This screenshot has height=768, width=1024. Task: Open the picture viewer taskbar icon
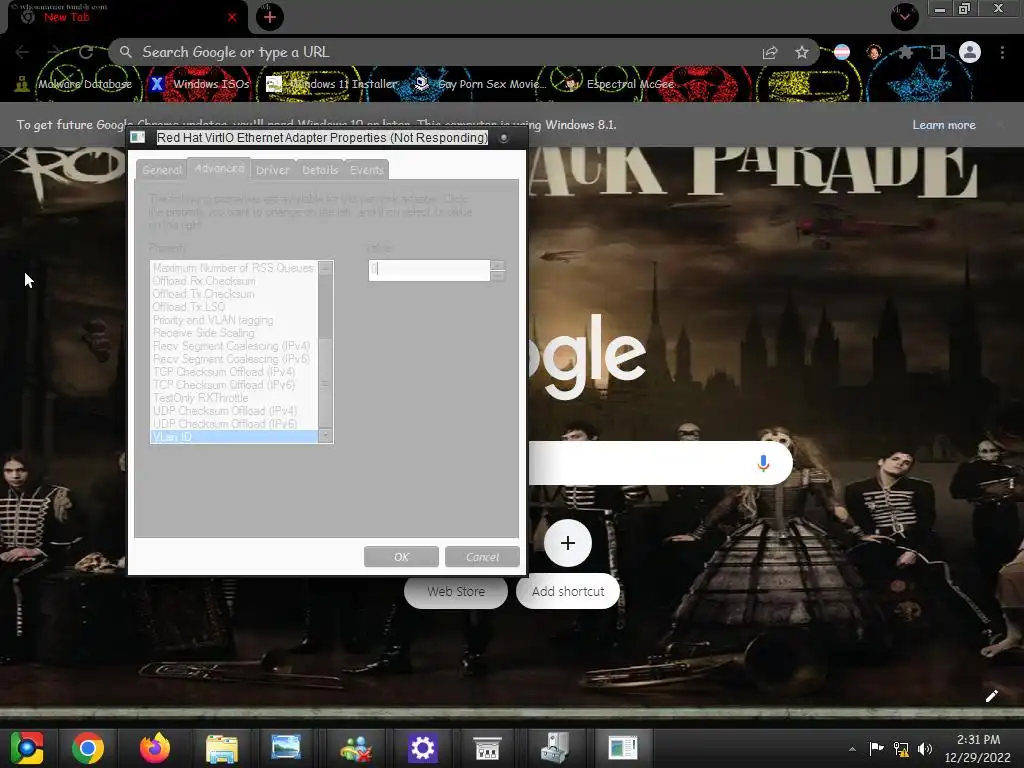286,747
